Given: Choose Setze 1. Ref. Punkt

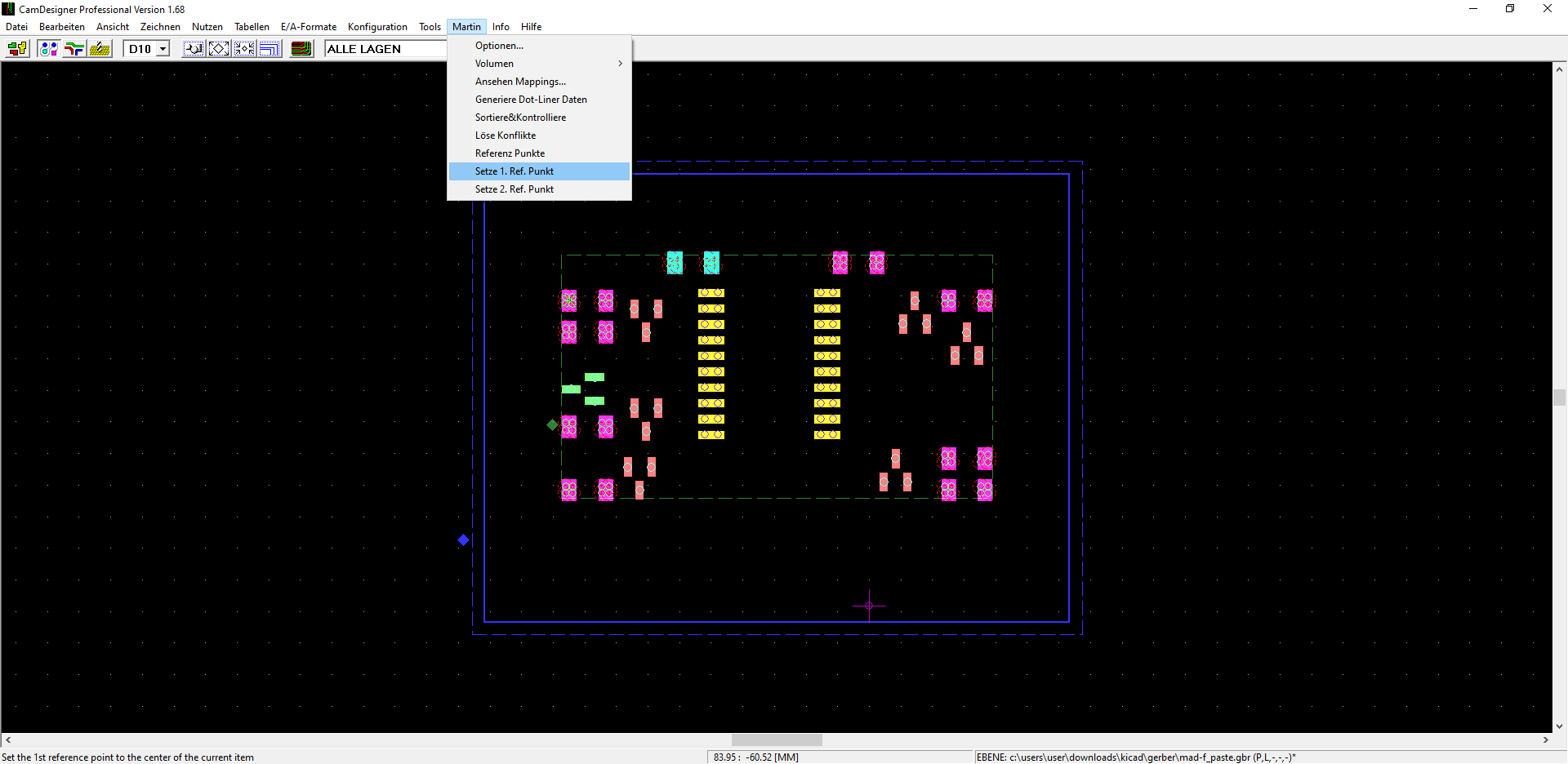Looking at the screenshot, I should (x=514, y=171).
